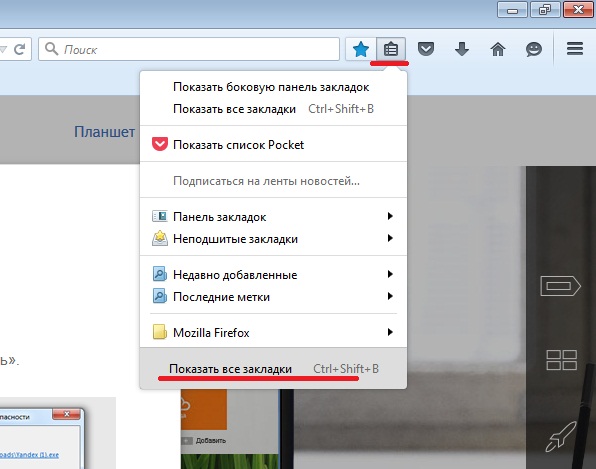Click the magnifier icon in search box

pyautogui.click(x=51, y=49)
